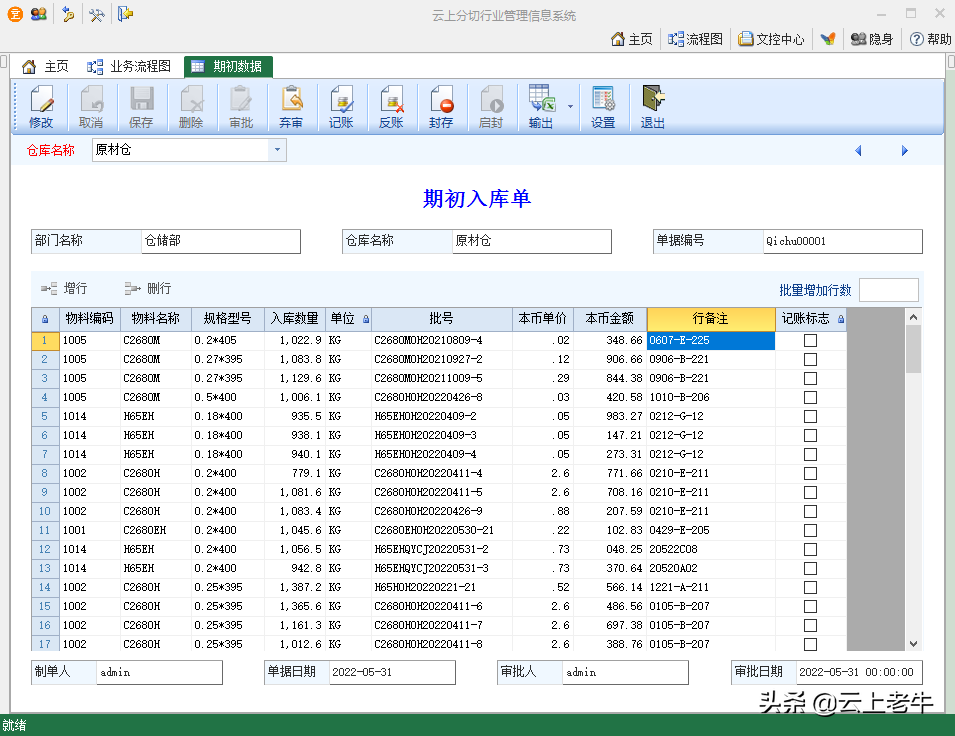
Task: Click the 批量增加行数 input field
Action: click(888, 290)
